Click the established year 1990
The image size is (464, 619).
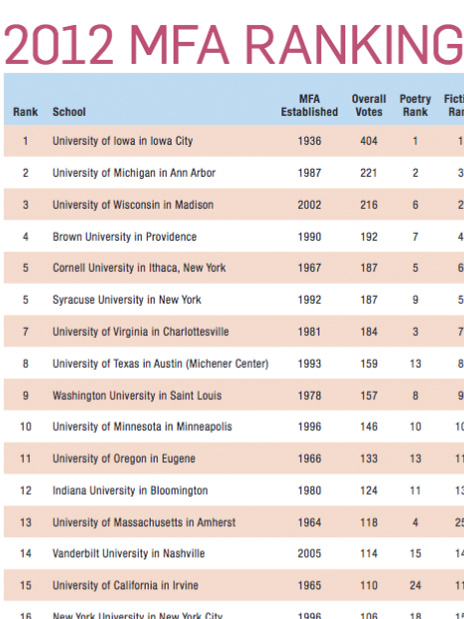[x=309, y=237]
